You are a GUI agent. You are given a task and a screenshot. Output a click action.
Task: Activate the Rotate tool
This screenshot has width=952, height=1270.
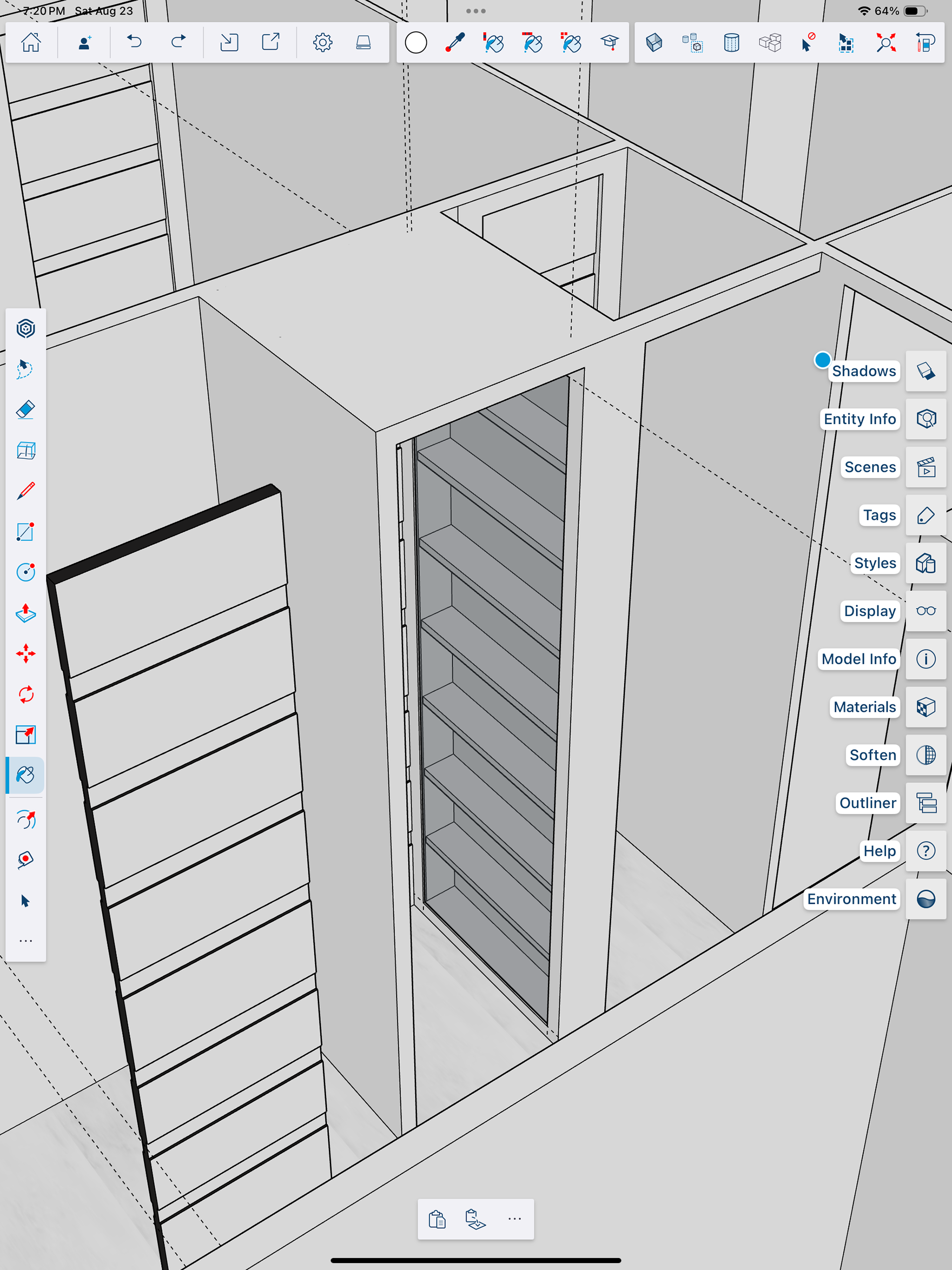pyautogui.click(x=25, y=694)
